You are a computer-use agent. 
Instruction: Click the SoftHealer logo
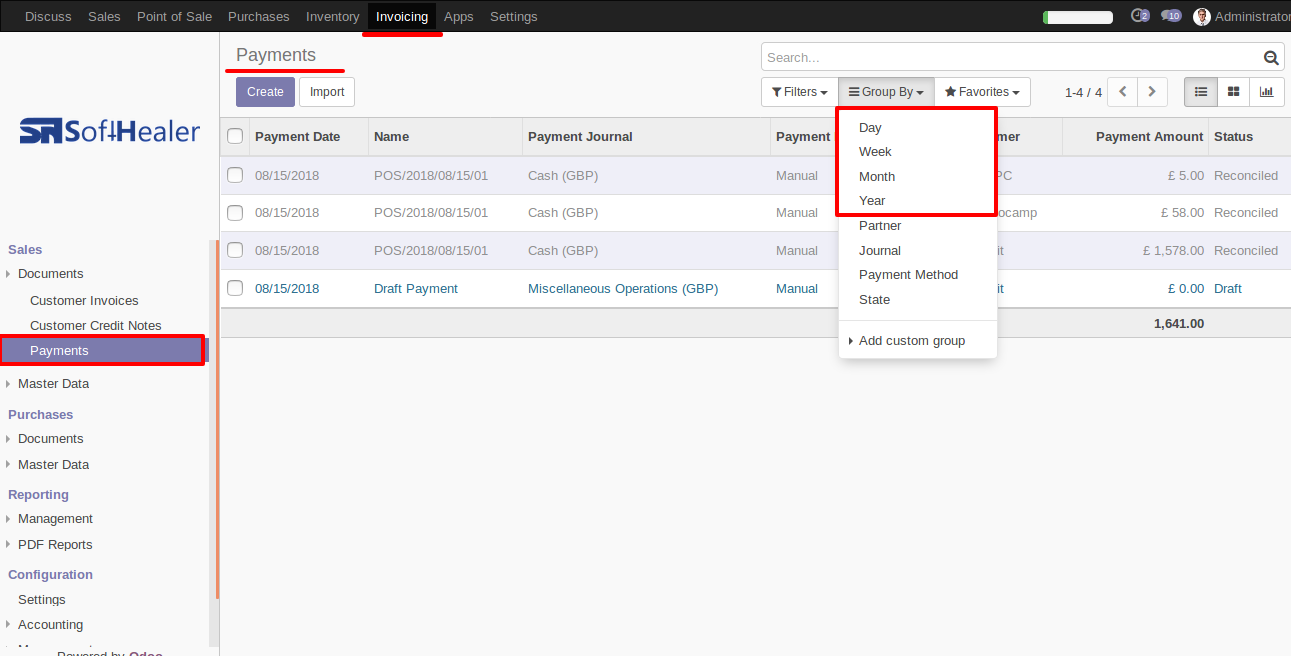110,132
